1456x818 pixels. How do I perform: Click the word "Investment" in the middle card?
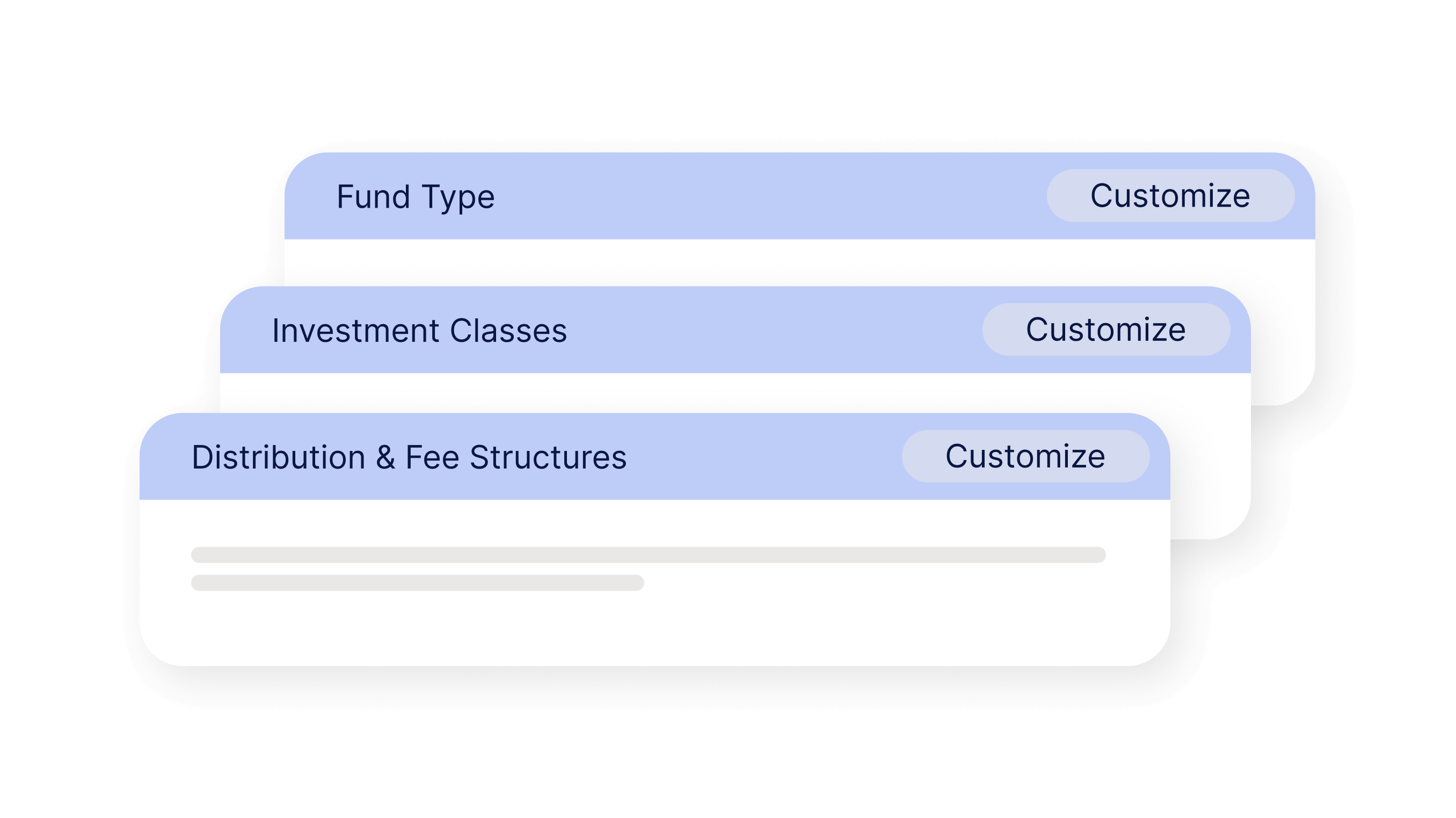coord(355,331)
